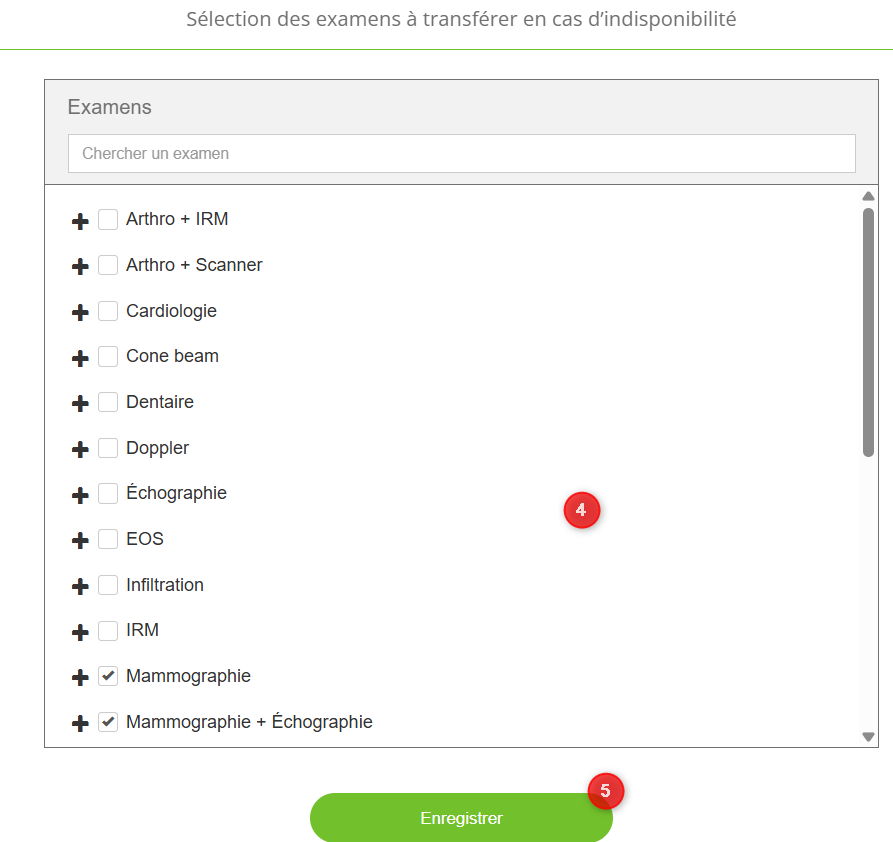893x842 pixels.
Task: Open the Échographie sub-list plus icon
Action: click(x=81, y=495)
